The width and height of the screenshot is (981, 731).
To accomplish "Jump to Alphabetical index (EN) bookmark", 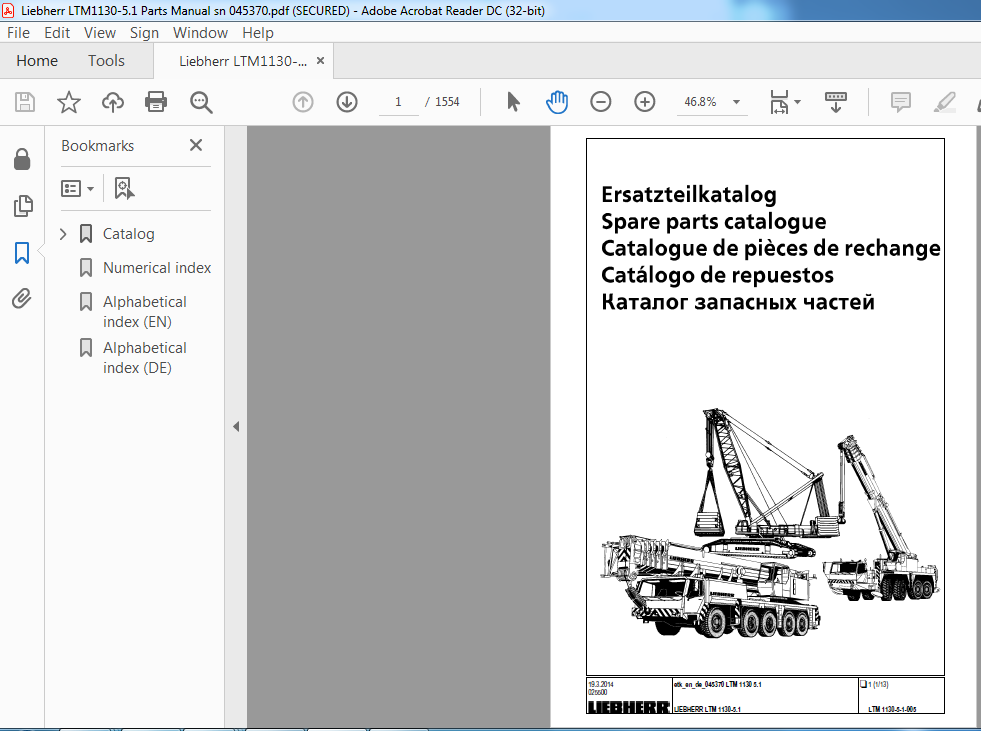I will coord(145,312).
